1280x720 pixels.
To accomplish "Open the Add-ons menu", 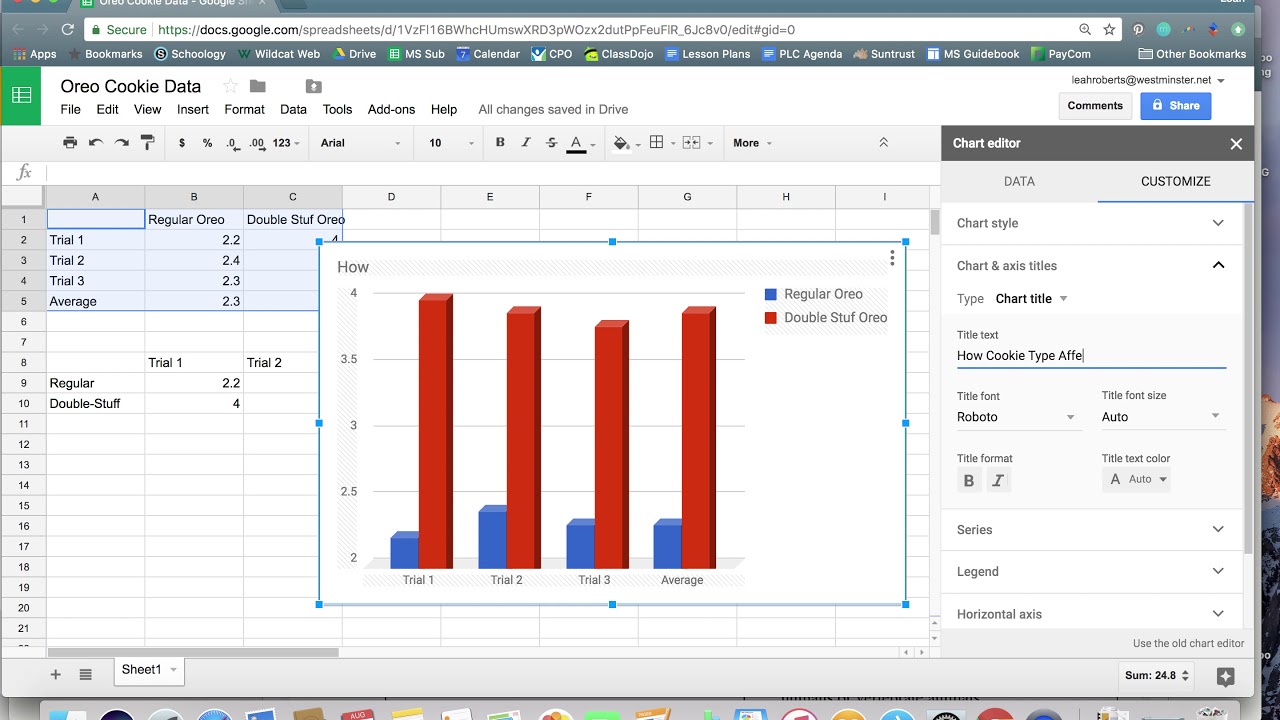I will (x=391, y=109).
